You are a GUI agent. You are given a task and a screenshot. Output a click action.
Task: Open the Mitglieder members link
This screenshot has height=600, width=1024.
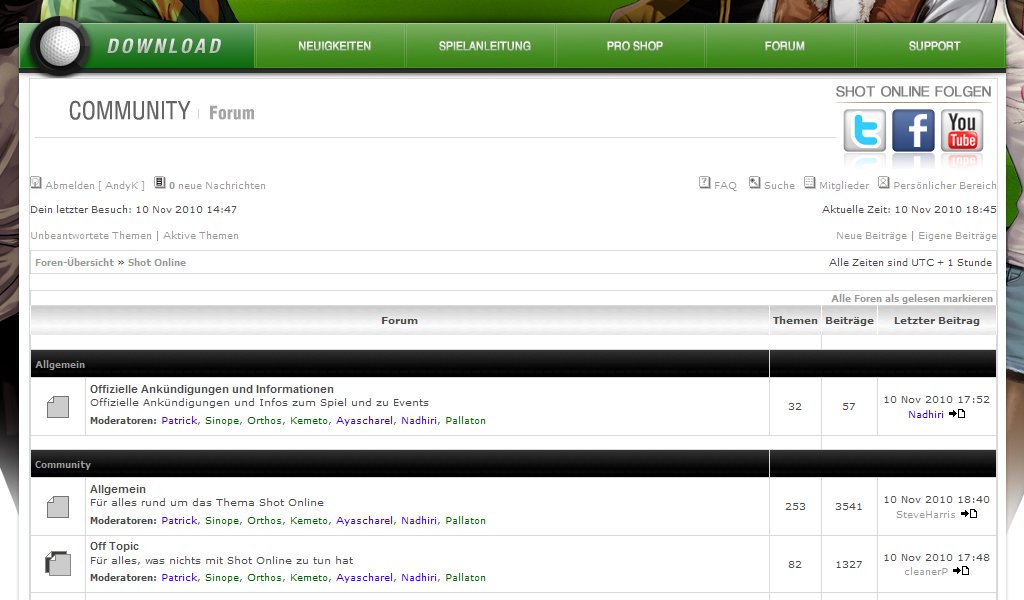pyautogui.click(x=844, y=185)
